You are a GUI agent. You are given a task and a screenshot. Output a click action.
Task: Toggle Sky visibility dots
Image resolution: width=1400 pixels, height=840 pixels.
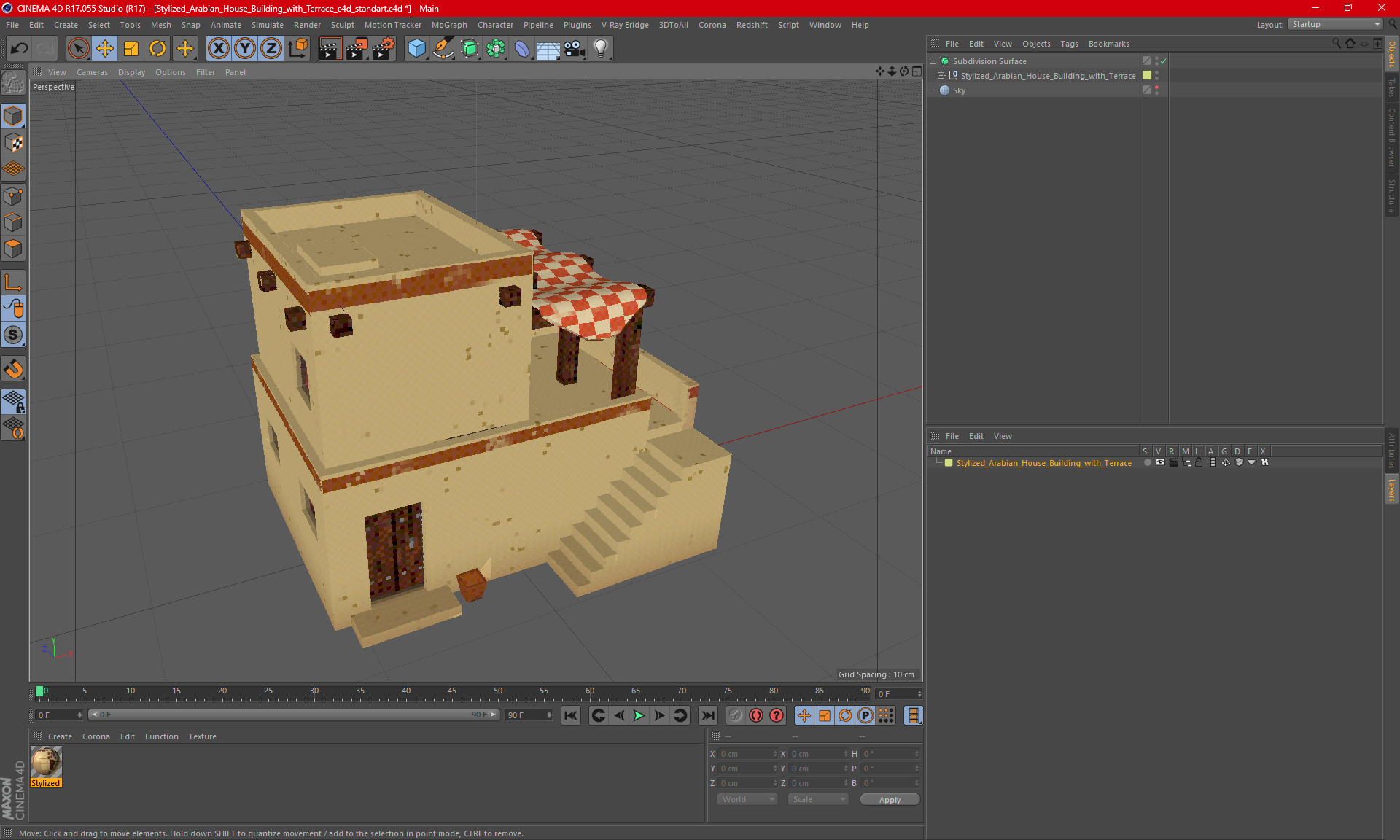tap(1156, 90)
